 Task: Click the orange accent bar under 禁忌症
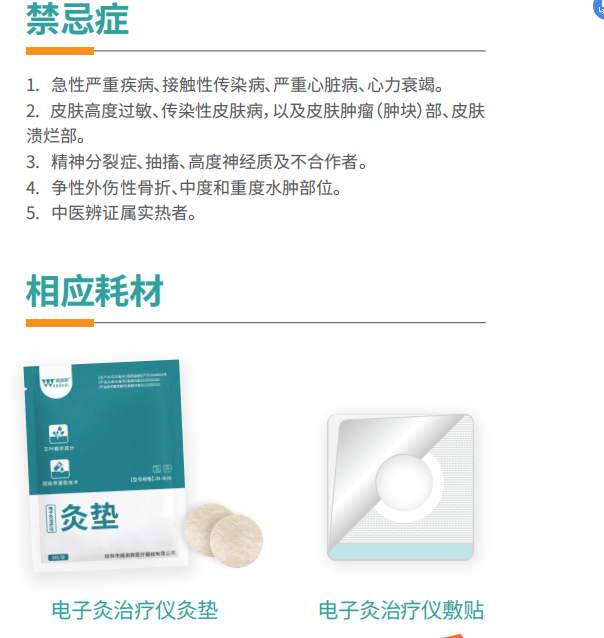pos(60,51)
